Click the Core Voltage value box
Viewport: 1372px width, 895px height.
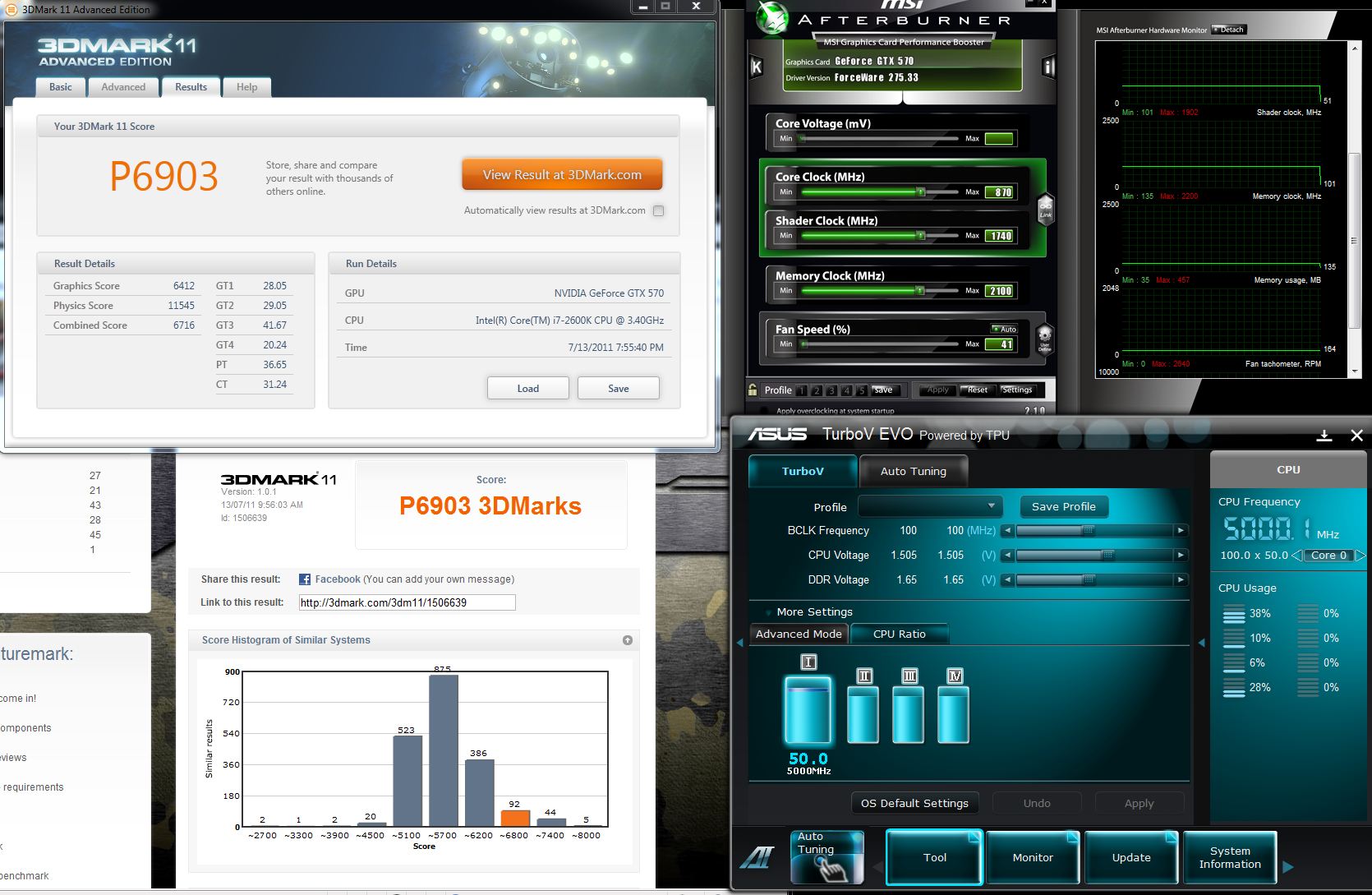999,138
